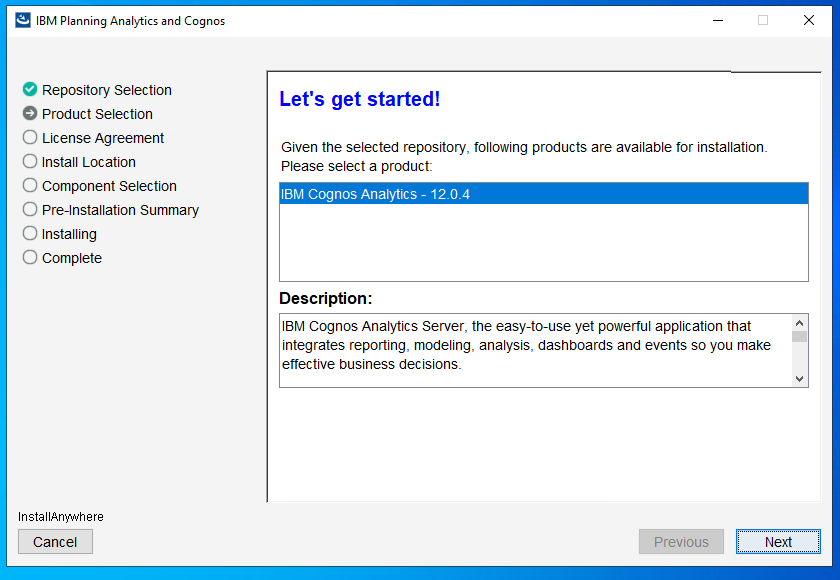Click the Install Location step label
This screenshot has width=840, height=580.
click(x=88, y=162)
